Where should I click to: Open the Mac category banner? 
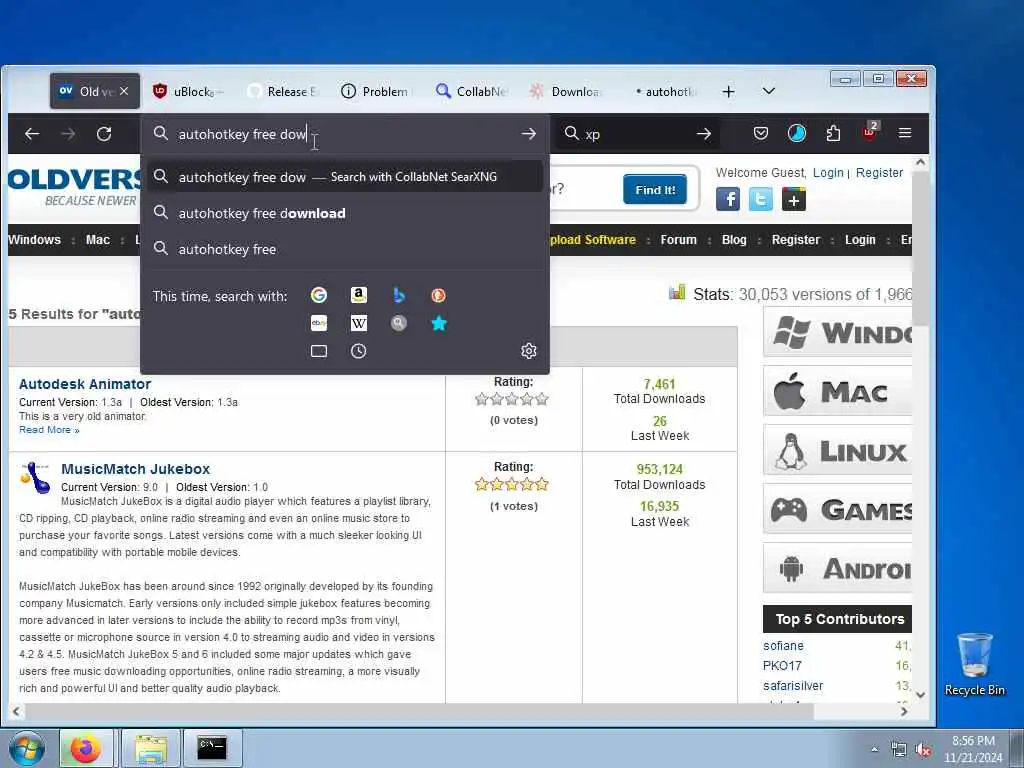(x=837, y=391)
